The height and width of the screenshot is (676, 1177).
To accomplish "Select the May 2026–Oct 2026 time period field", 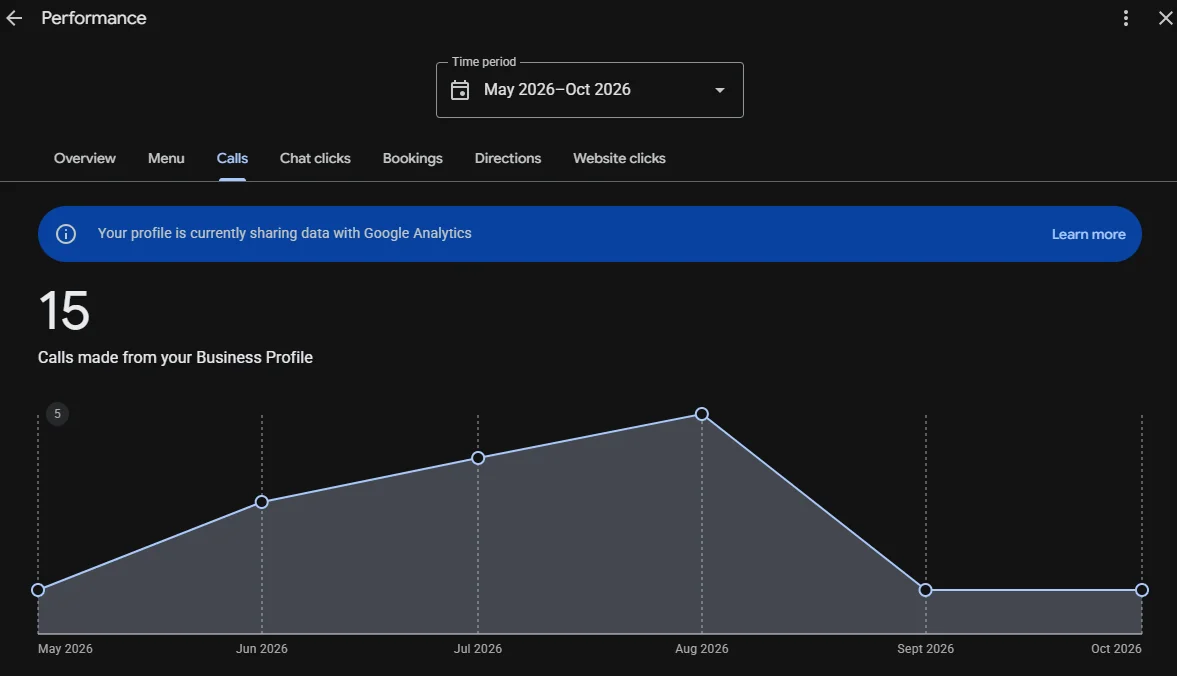I will pyautogui.click(x=589, y=90).
